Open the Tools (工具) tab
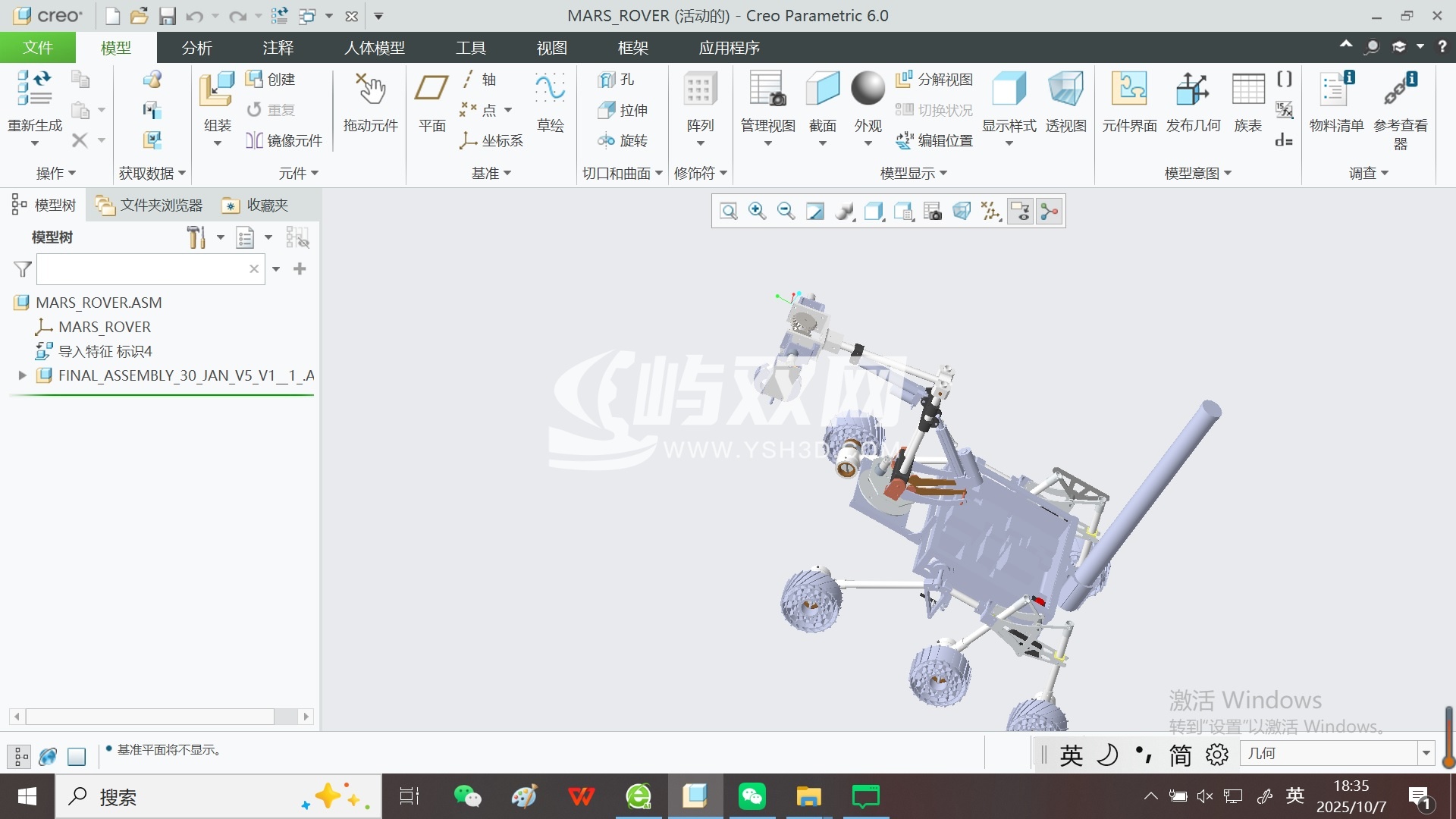1456x819 pixels. pyautogui.click(x=471, y=48)
